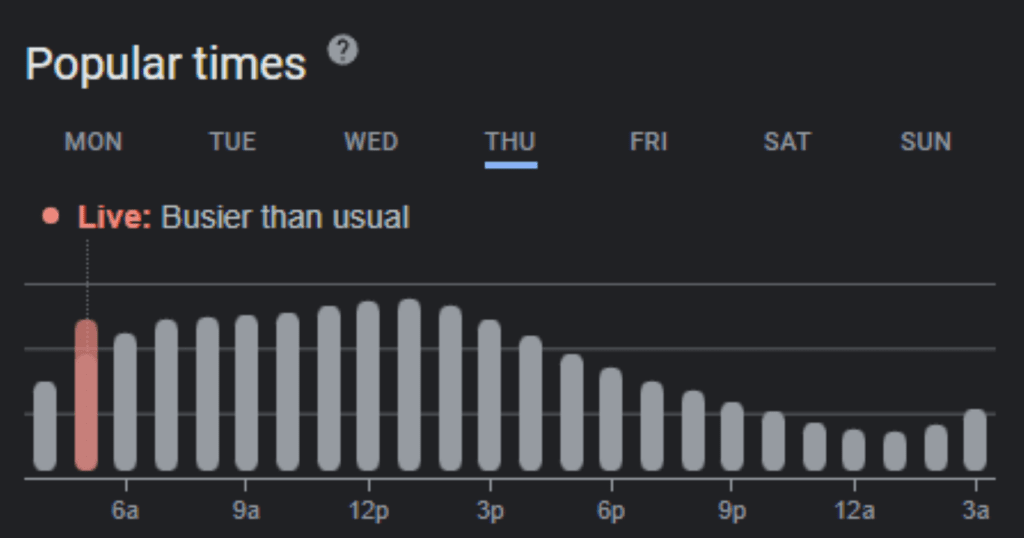The height and width of the screenshot is (538, 1024).
Task: Click the Popular times heading
Action: click(x=166, y=65)
